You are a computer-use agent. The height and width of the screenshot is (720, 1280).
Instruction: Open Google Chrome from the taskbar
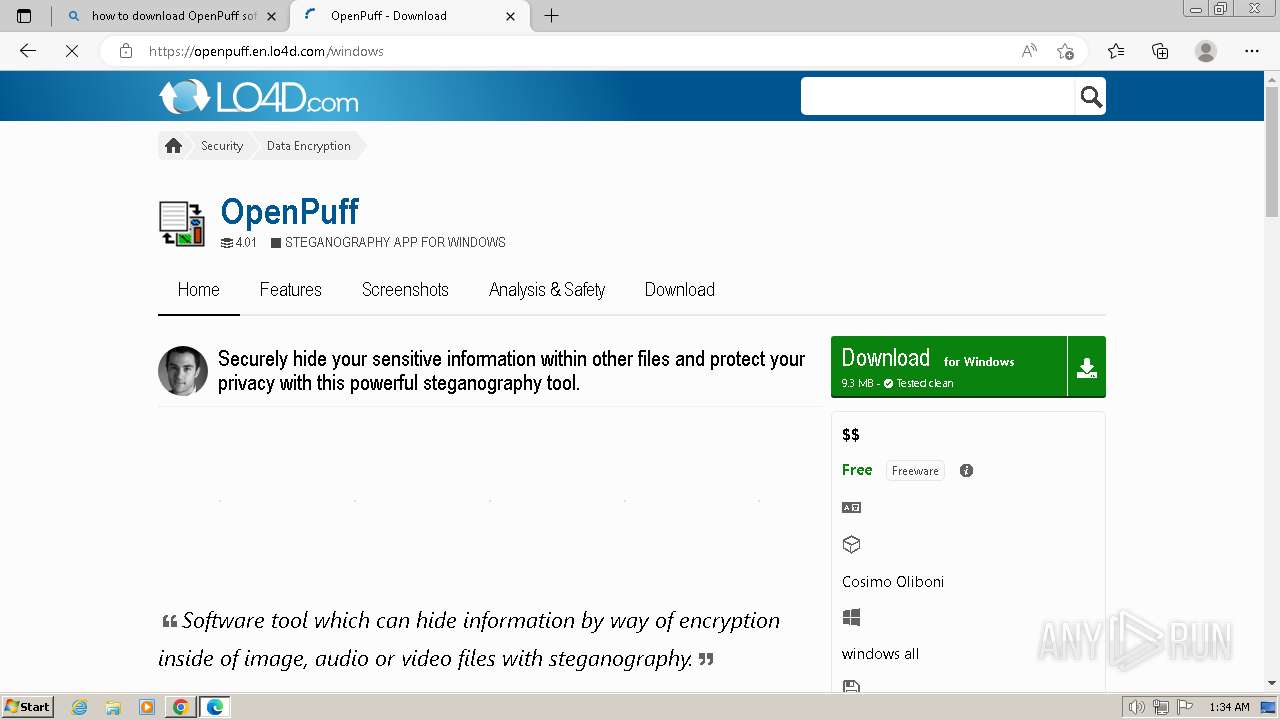[180, 707]
